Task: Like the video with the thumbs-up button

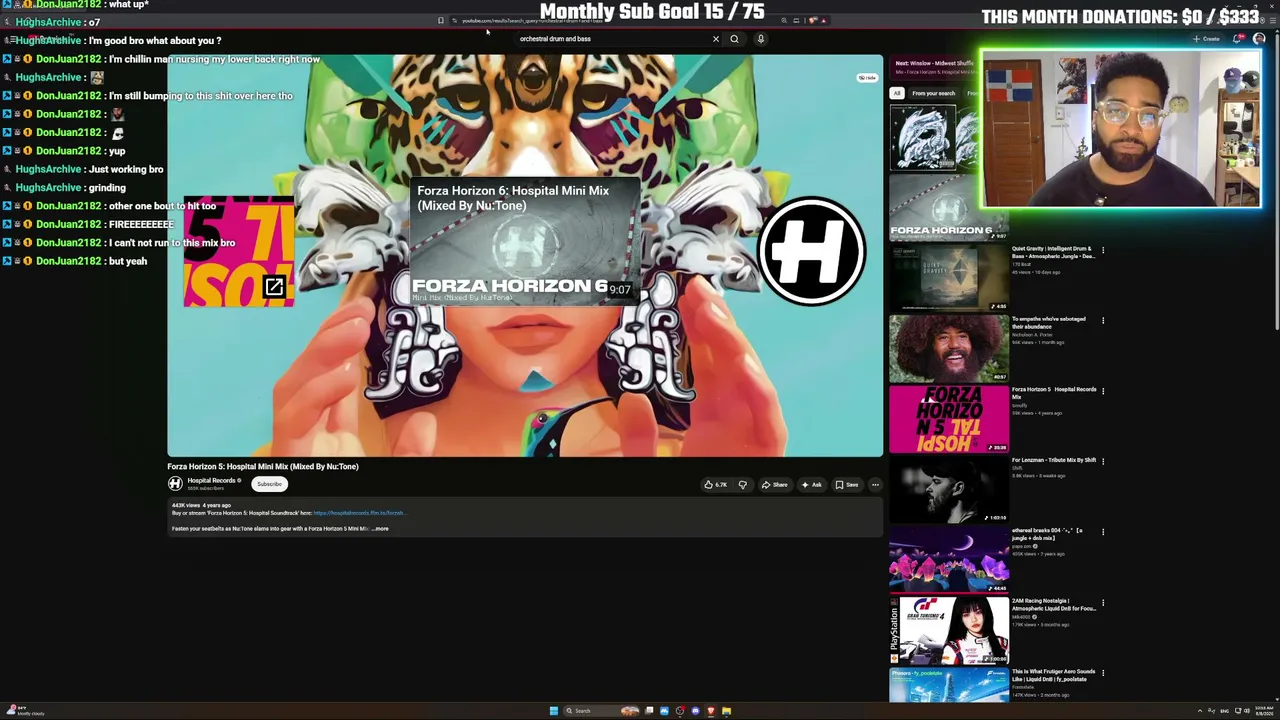Action: 716,485
